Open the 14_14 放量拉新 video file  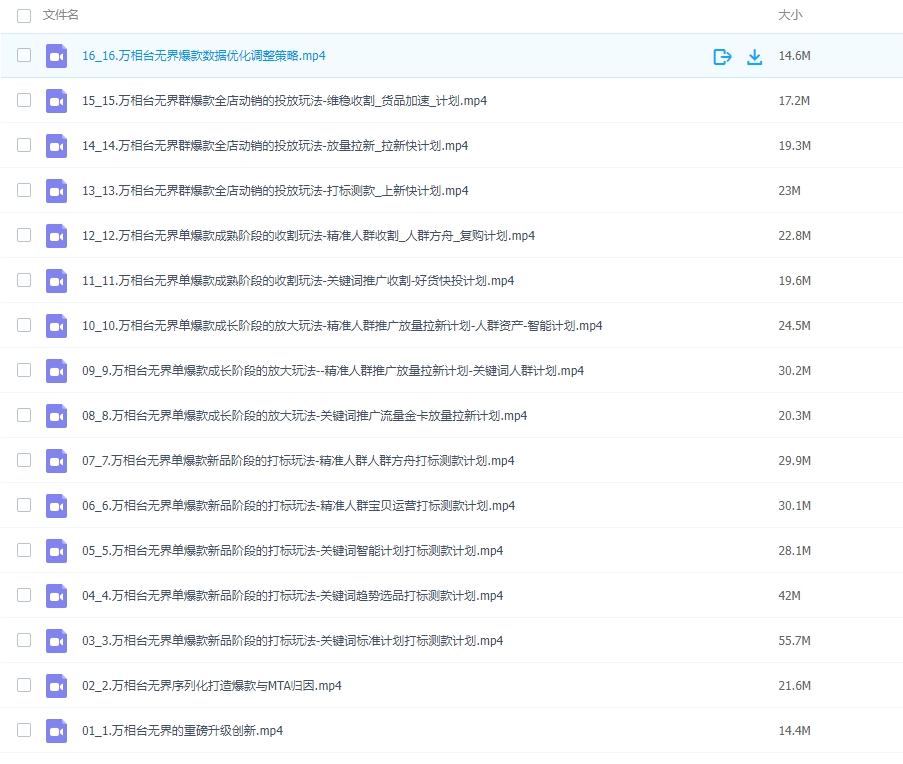pyautogui.click(x=275, y=146)
